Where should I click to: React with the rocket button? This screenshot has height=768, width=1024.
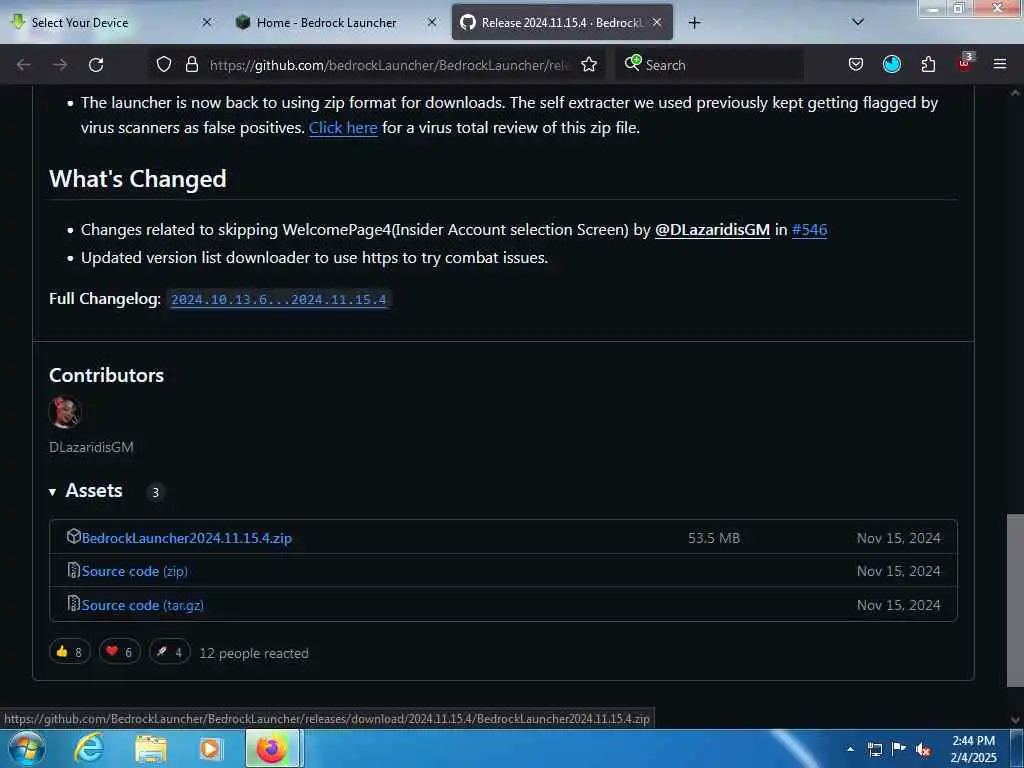pos(169,652)
